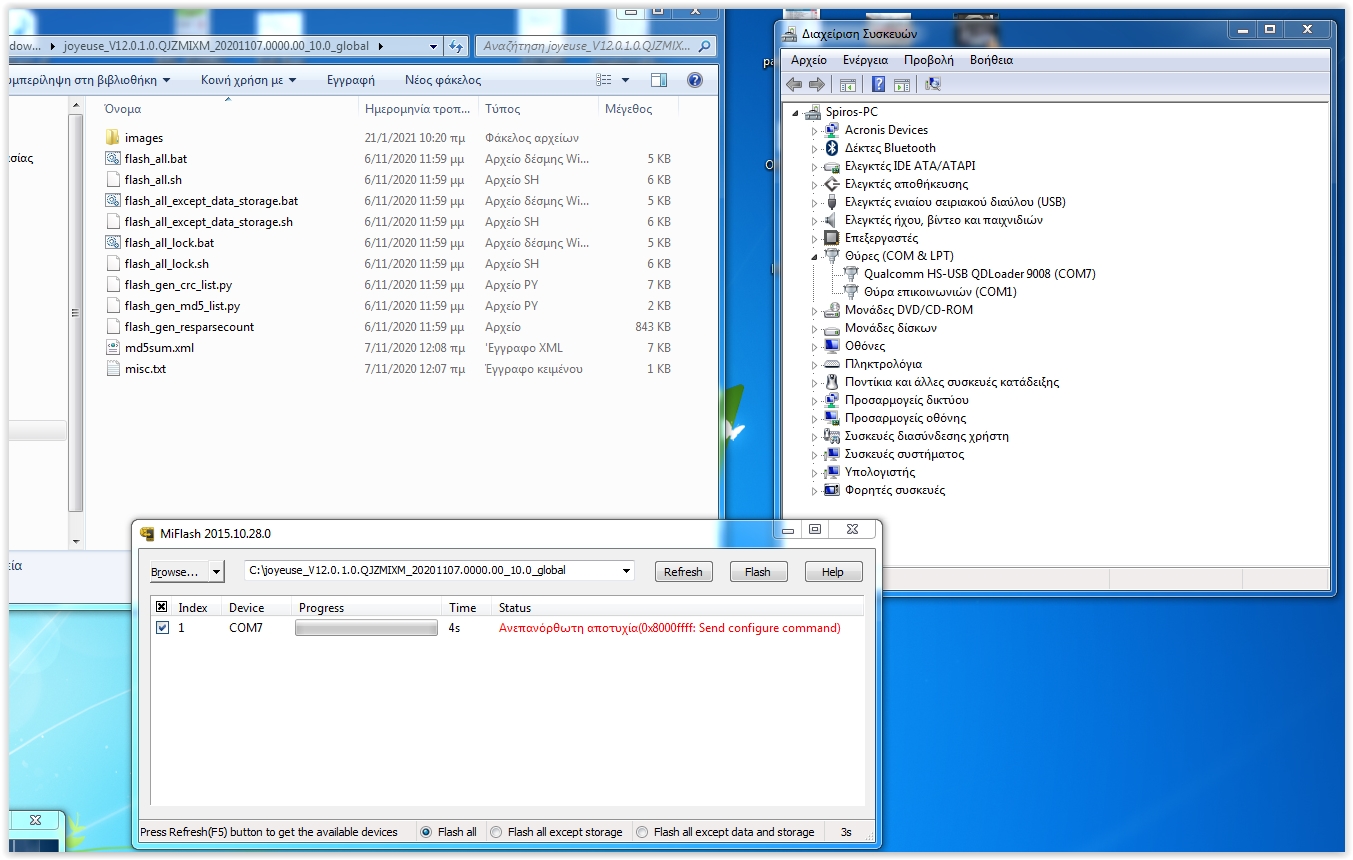Screen dimensions: 1353x860
Task: Expand the disk drives (Μονάδες δίσκων) node
Action: point(814,328)
